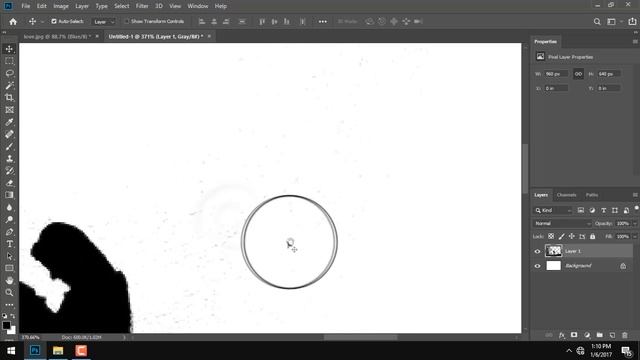640x360 pixels.
Task: Toggle the layer filtering on/off switch
Action: 636,209
